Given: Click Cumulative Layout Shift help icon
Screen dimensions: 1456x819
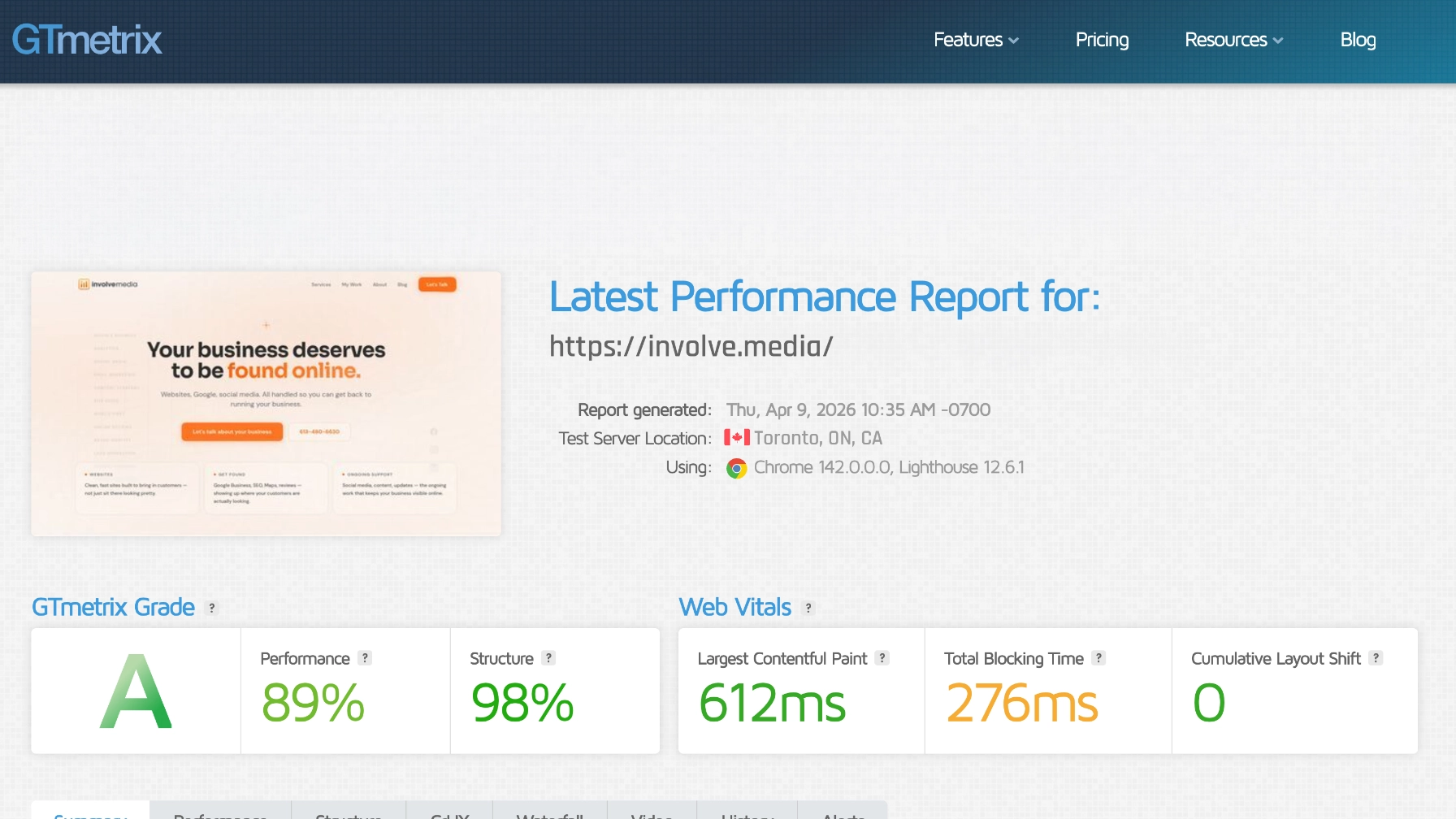Looking at the screenshot, I should pos(1376,658).
